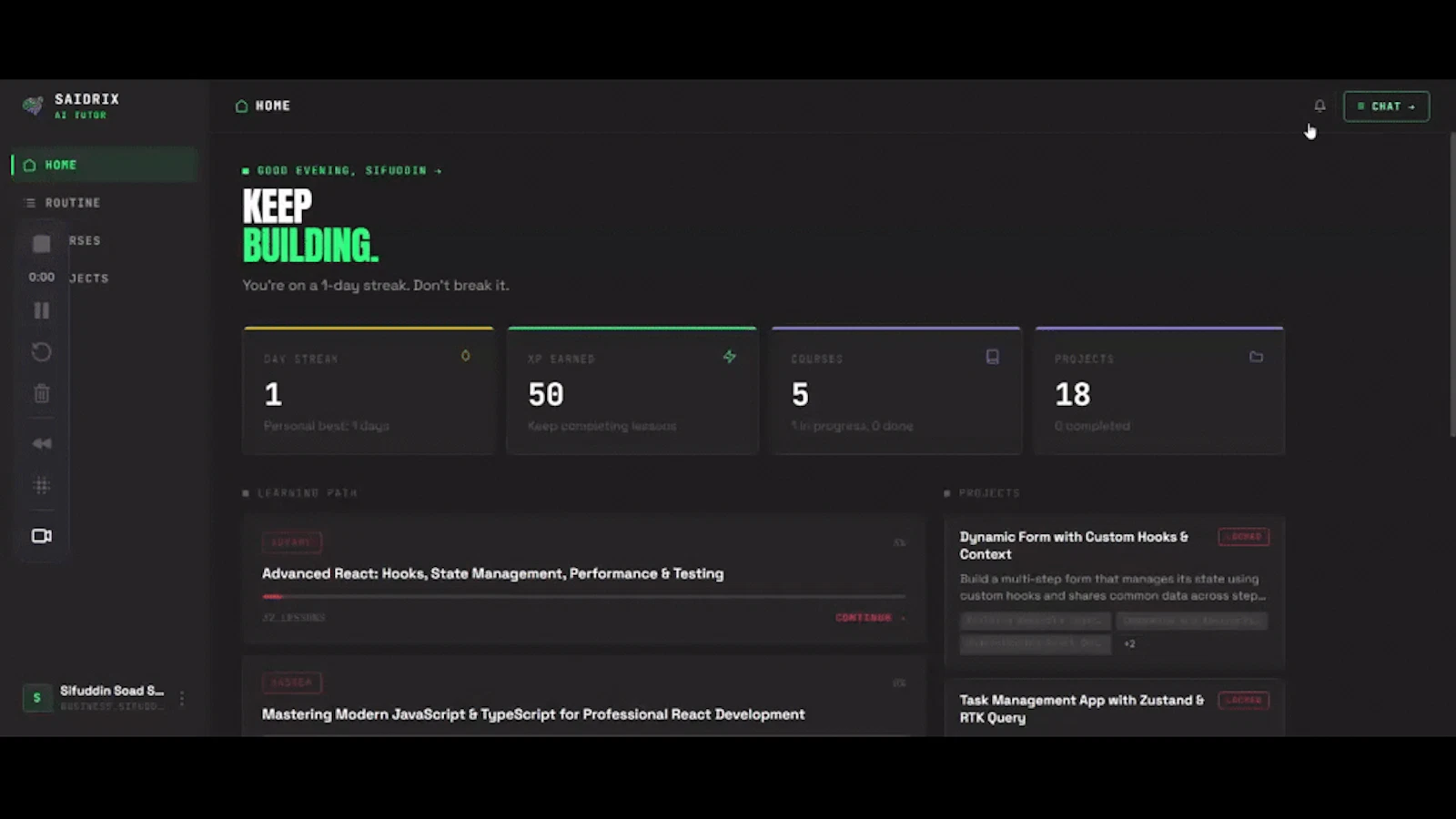Restart the recording with the circular arrow
Image resolution: width=1456 pixels, height=819 pixels.
[x=42, y=352]
